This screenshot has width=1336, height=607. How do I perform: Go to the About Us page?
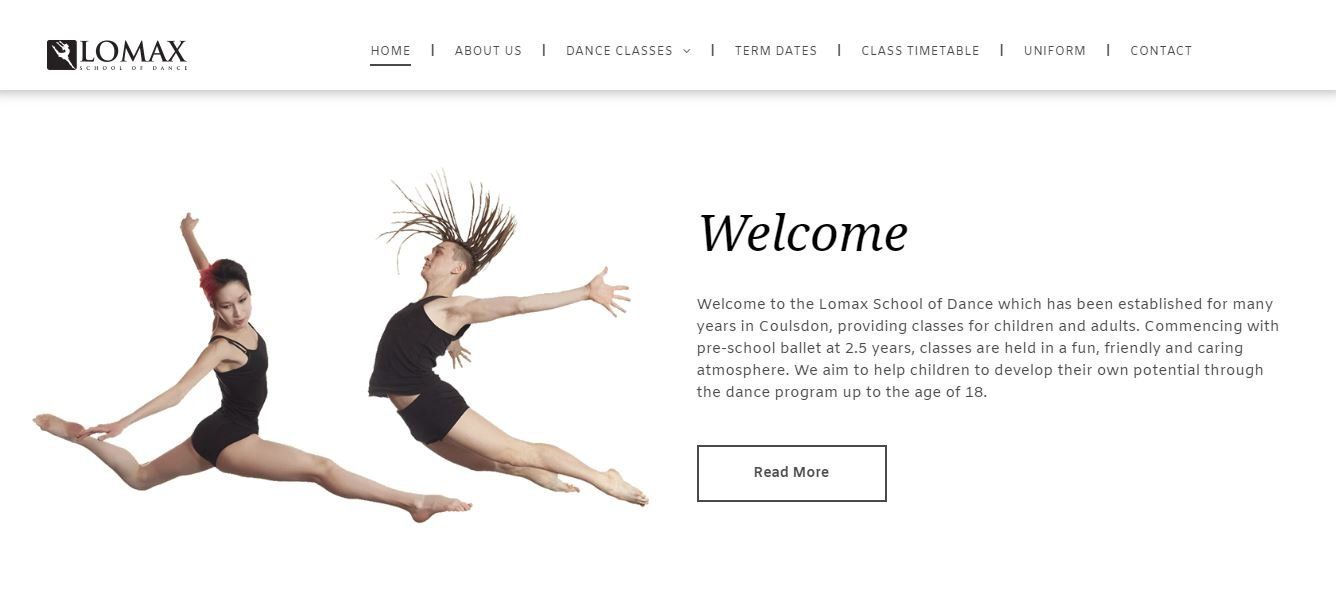[x=488, y=50]
